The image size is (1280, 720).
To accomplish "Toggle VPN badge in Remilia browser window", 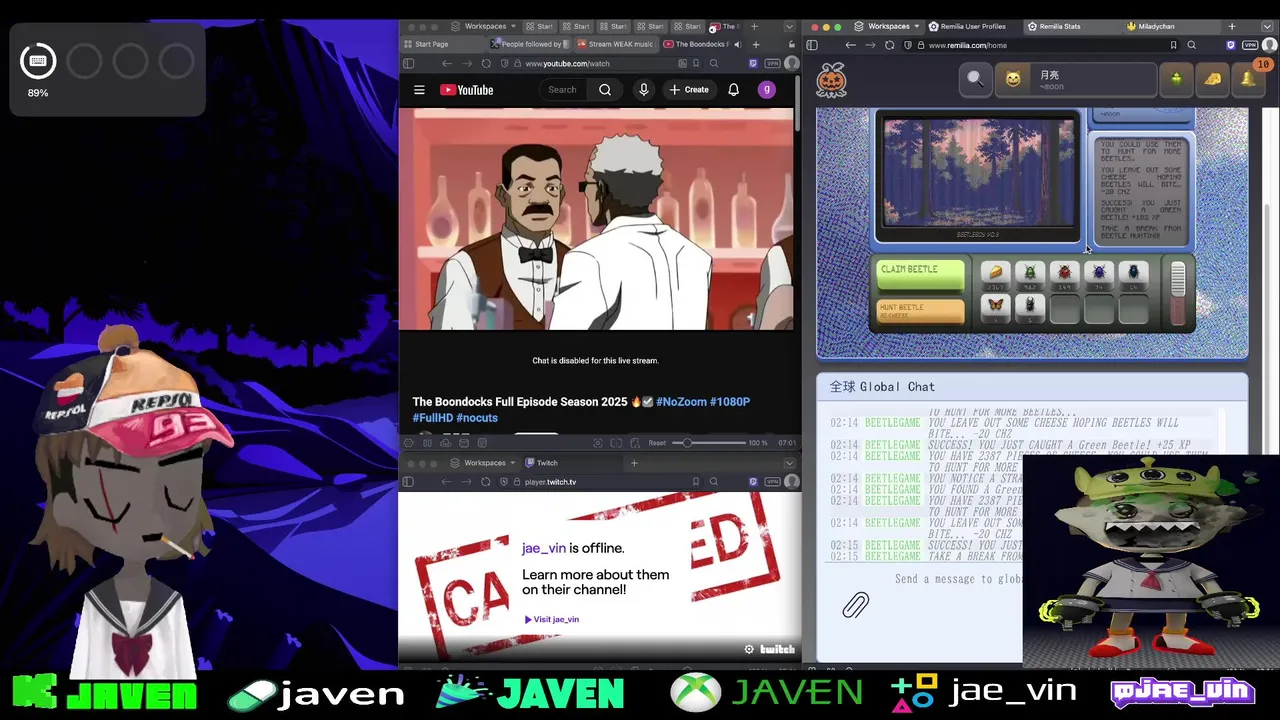I will click(1250, 45).
